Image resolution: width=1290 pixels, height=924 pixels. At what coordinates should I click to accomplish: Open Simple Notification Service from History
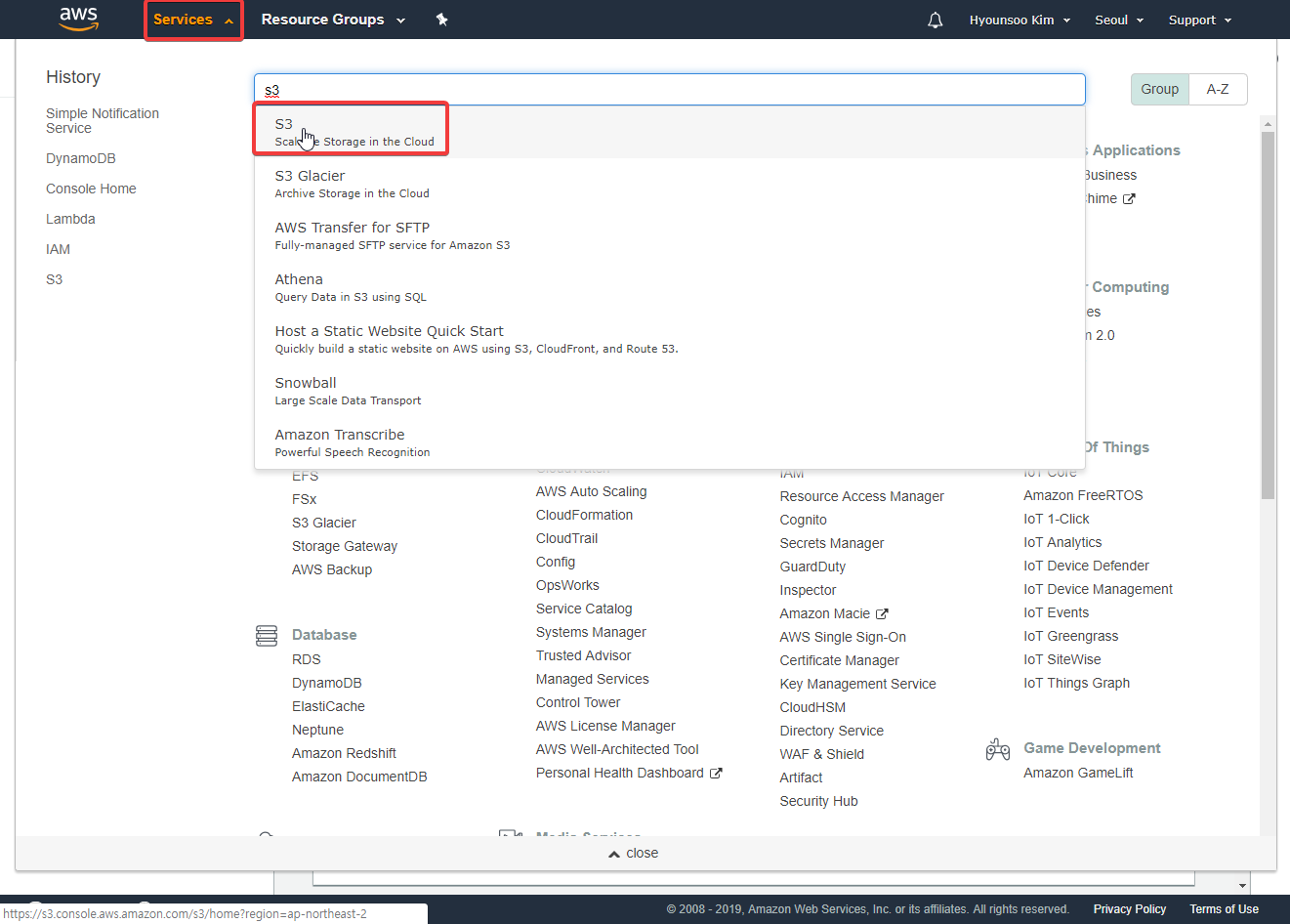pos(103,121)
